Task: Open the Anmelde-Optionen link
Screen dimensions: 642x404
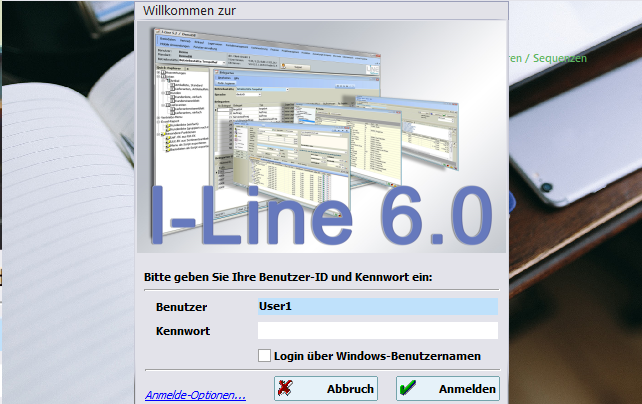Action: (x=195, y=395)
